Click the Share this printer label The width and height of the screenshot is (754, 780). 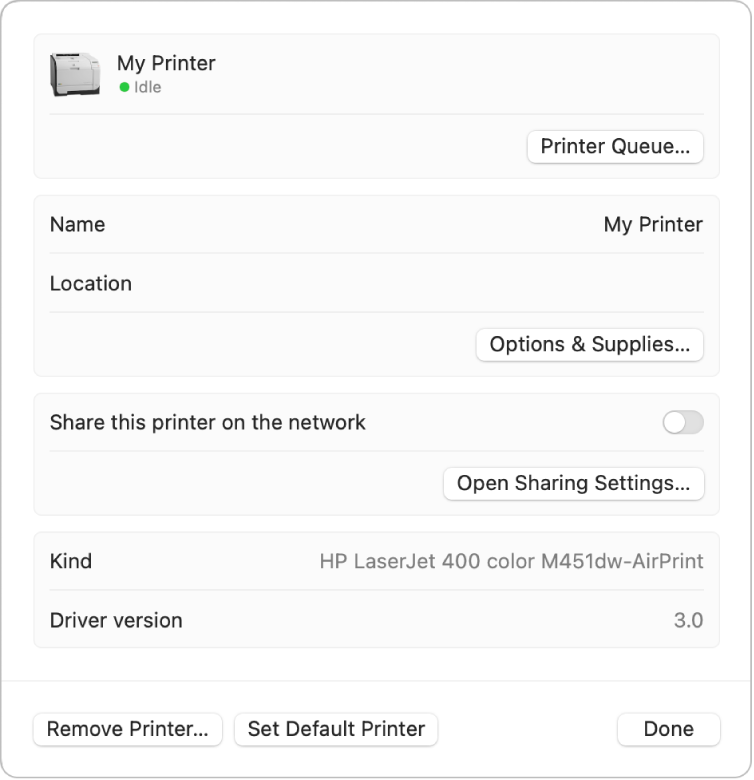tap(208, 423)
